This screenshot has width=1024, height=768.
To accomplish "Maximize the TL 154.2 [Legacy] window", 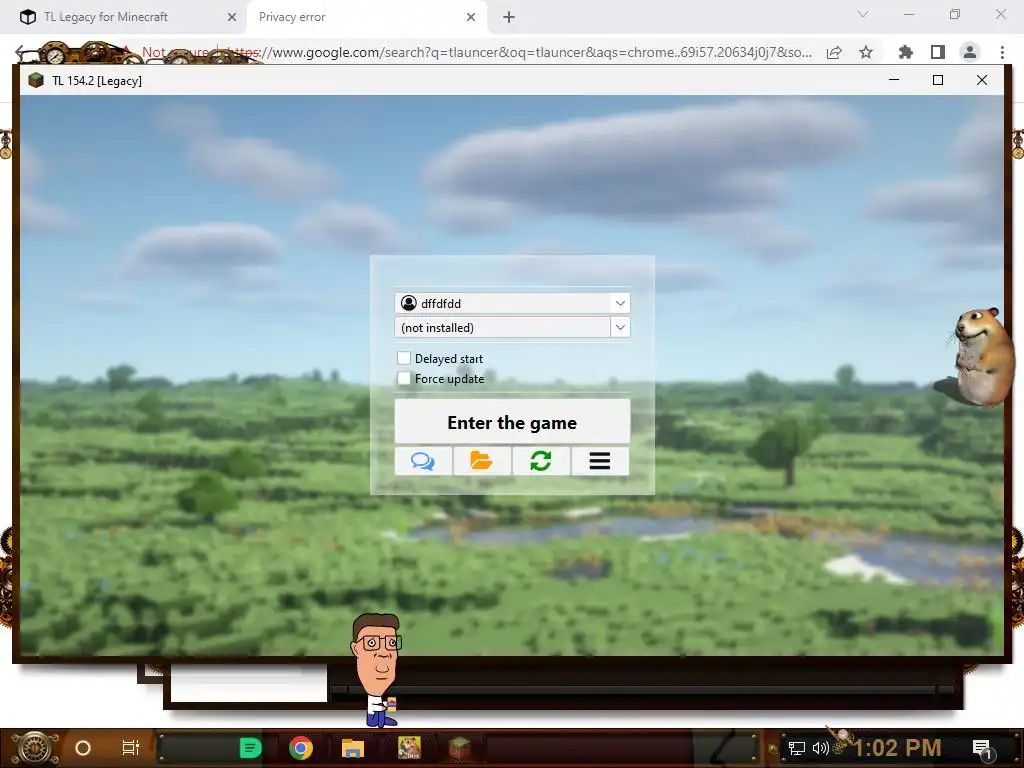I will click(x=938, y=80).
